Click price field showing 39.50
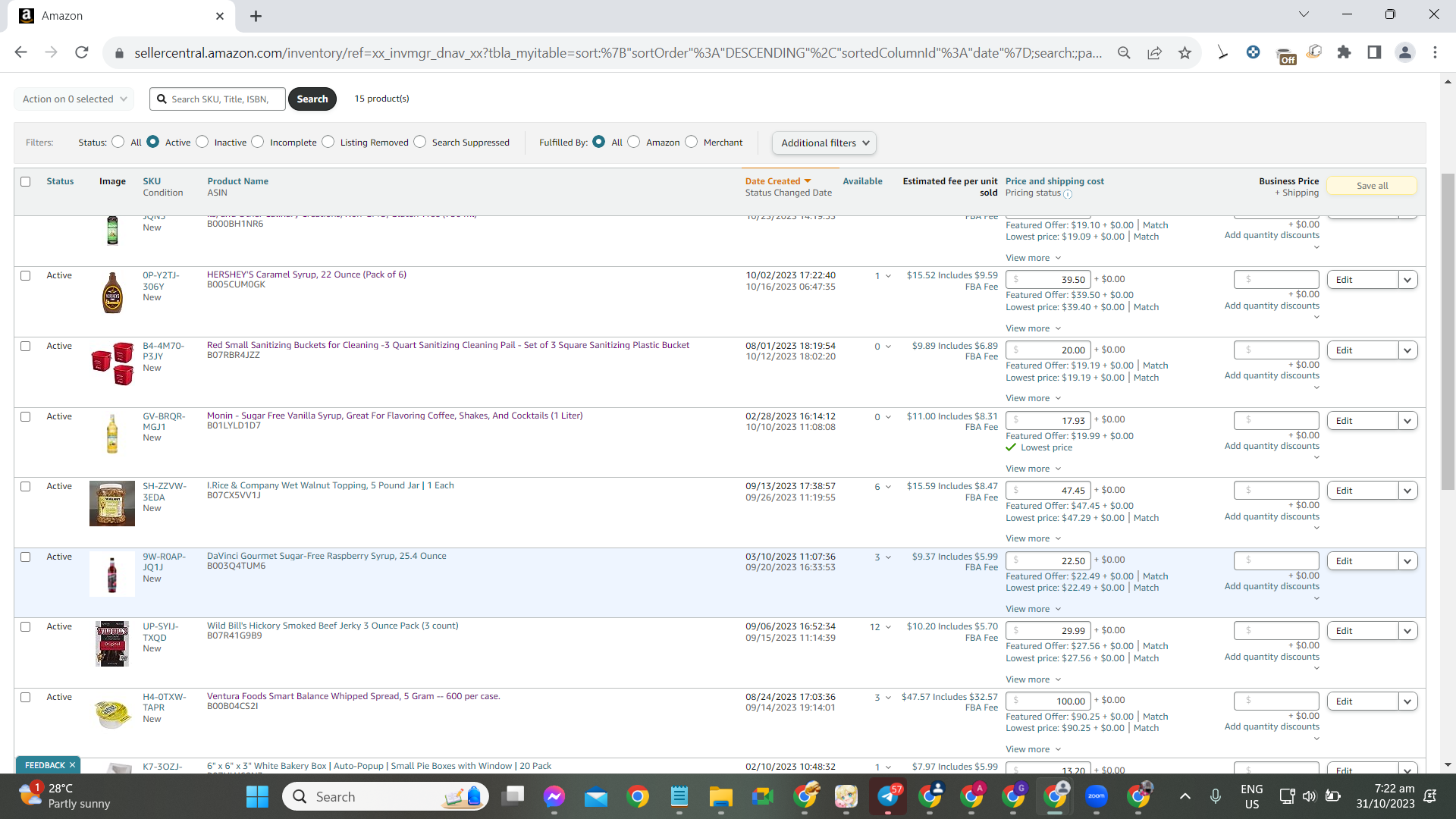Viewport: 1456px width, 819px height. 1048,280
